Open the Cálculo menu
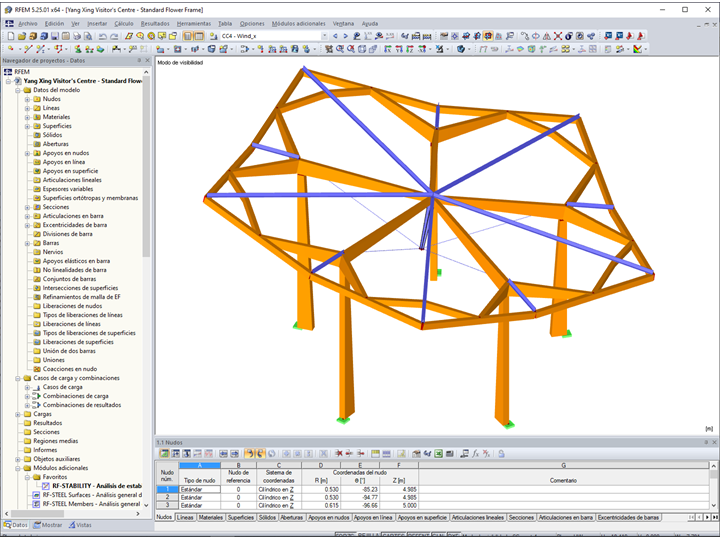 pyautogui.click(x=124, y=23)
